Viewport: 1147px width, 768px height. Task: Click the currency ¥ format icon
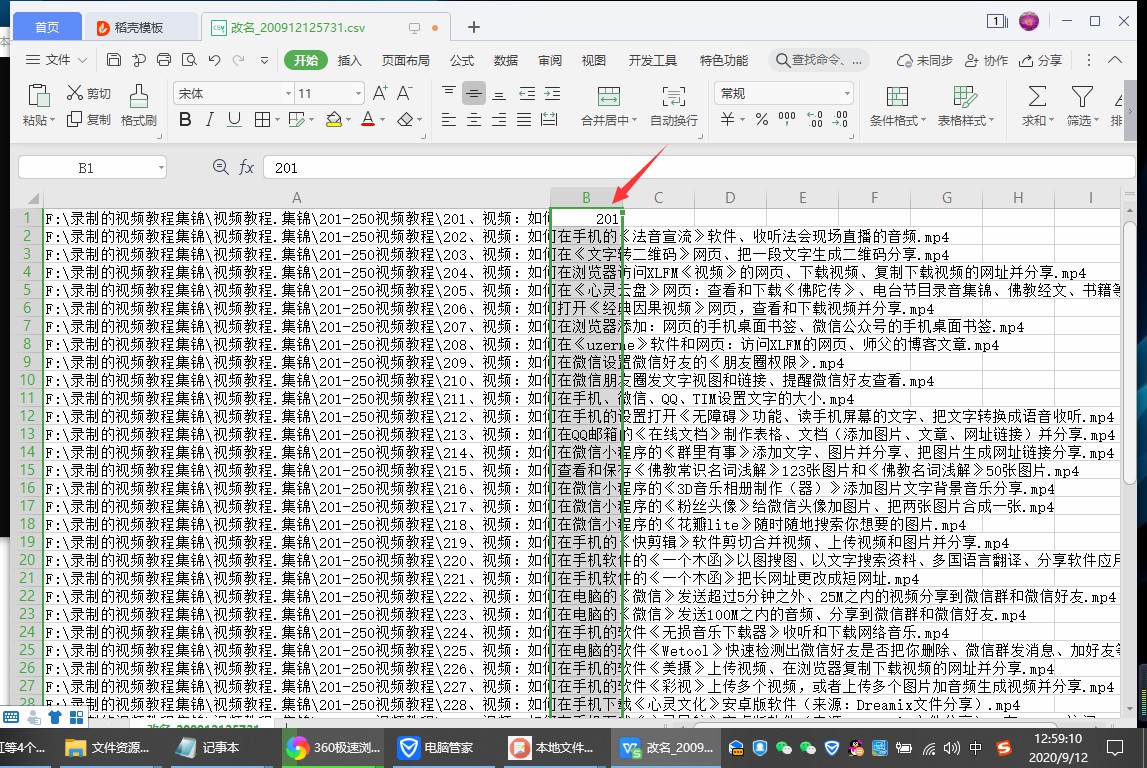(727, 119)
